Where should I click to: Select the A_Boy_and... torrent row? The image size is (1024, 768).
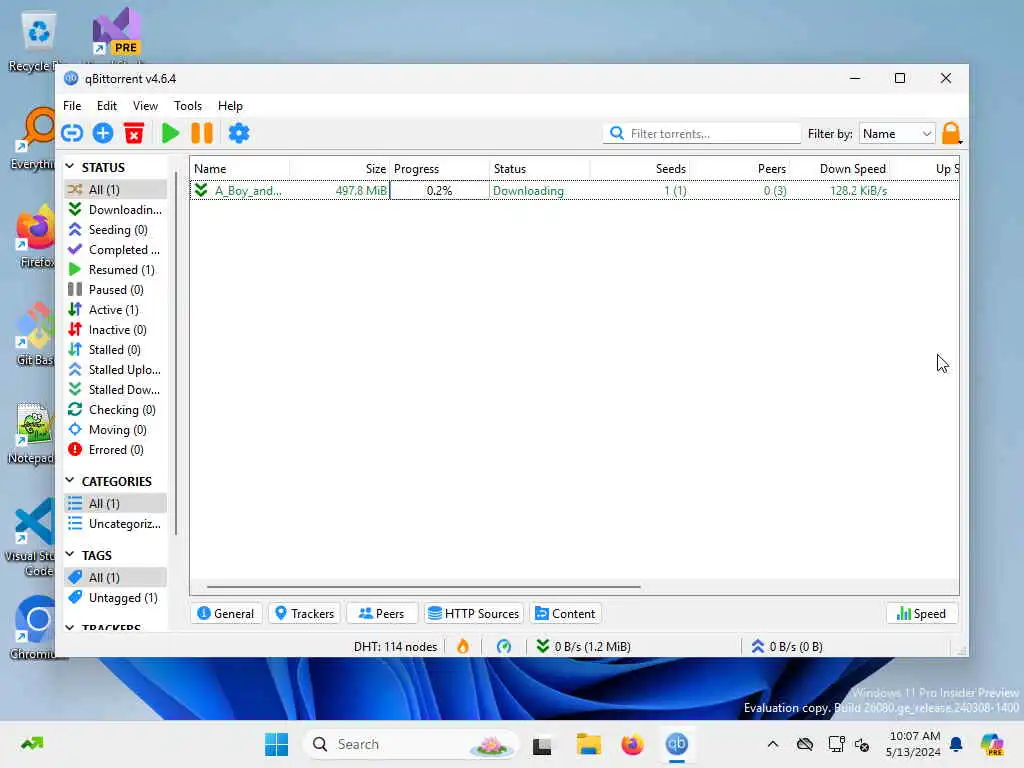pos(575,191)
